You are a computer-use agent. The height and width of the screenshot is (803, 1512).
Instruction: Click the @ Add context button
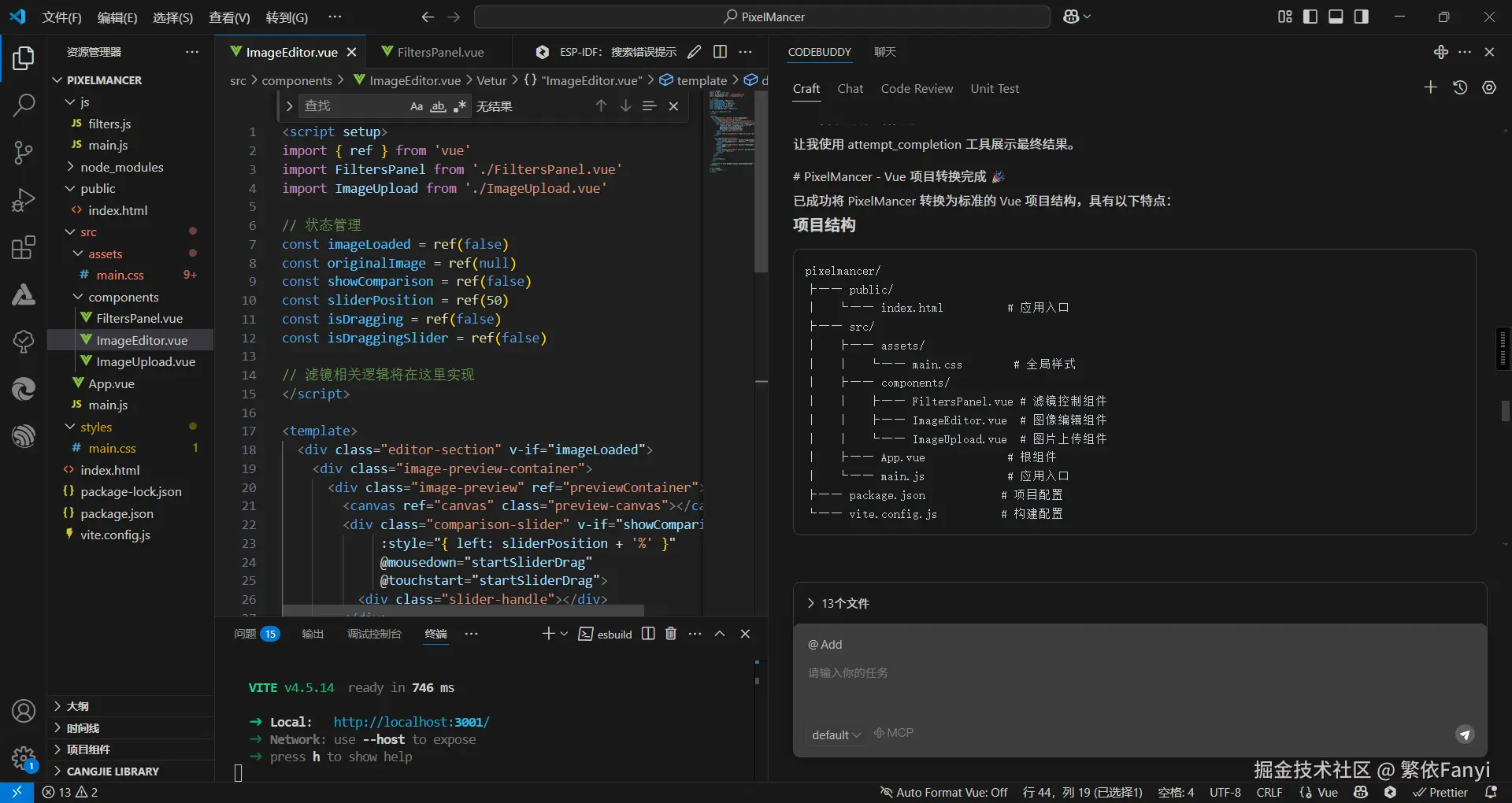click(825, 644)
